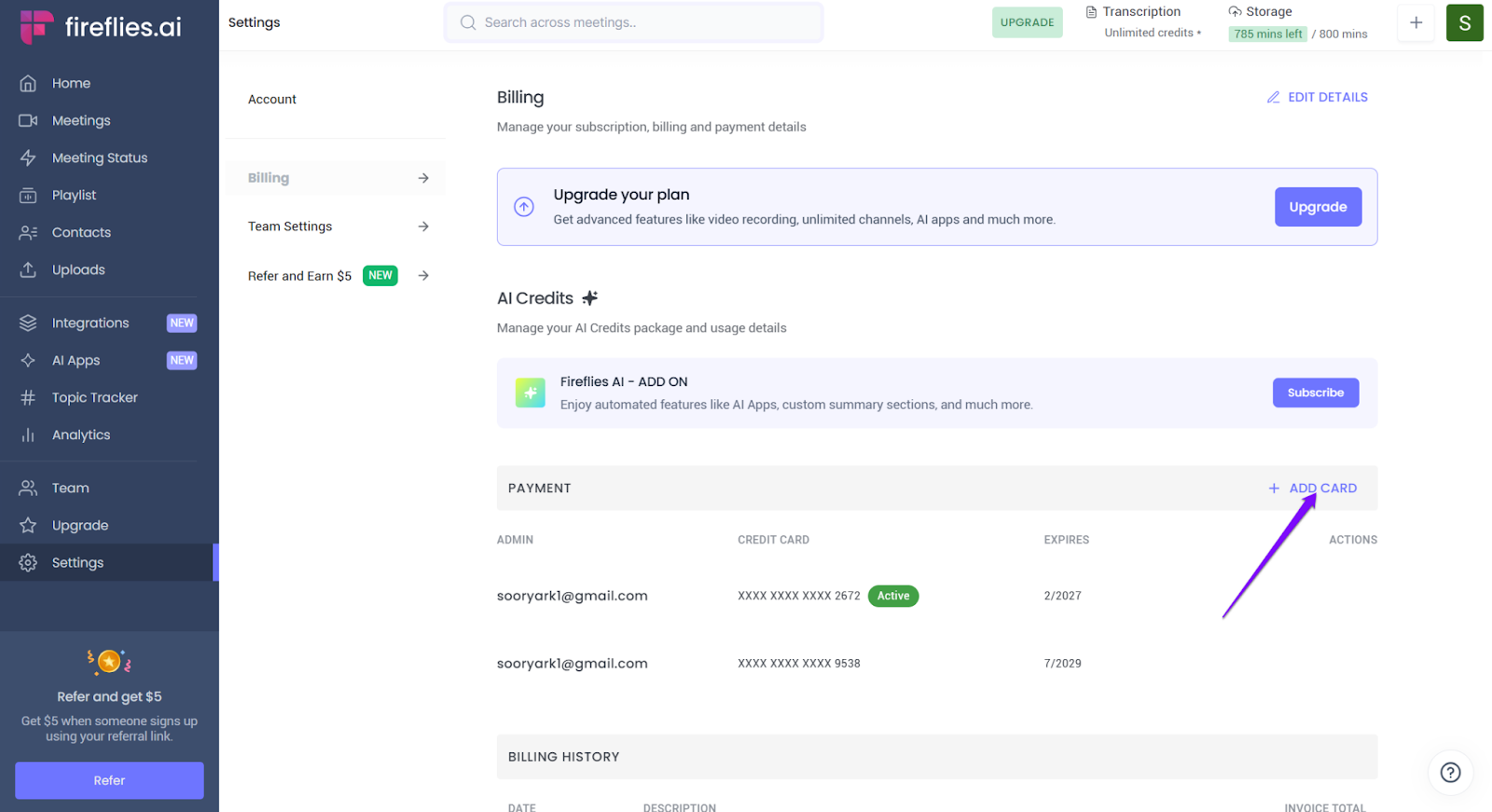Click the Fireflies.ai logo icon
Screen dimensions: 1492x812
pos(36,27)
